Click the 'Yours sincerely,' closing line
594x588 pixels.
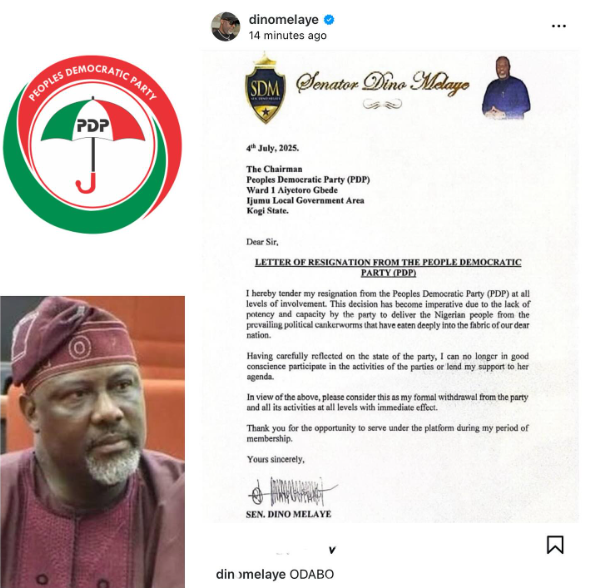pyautogui.click(x=275, y=459)
